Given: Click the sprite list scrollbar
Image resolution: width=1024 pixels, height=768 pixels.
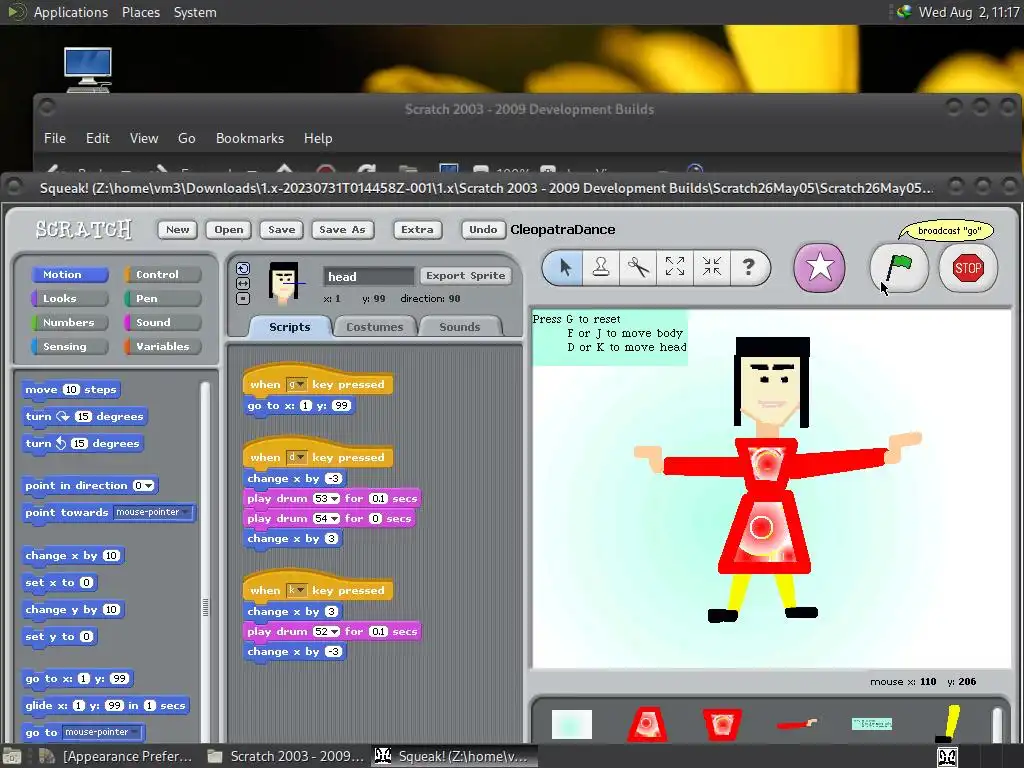Looking at the screenshot, I should [x=997, y=725].
